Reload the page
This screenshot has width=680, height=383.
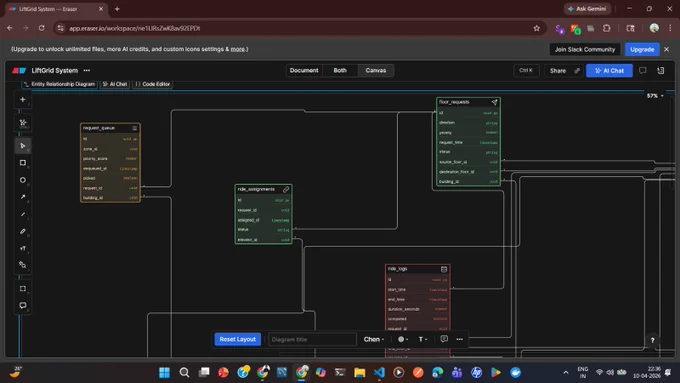pyautogui.click(x=41, y=28)
